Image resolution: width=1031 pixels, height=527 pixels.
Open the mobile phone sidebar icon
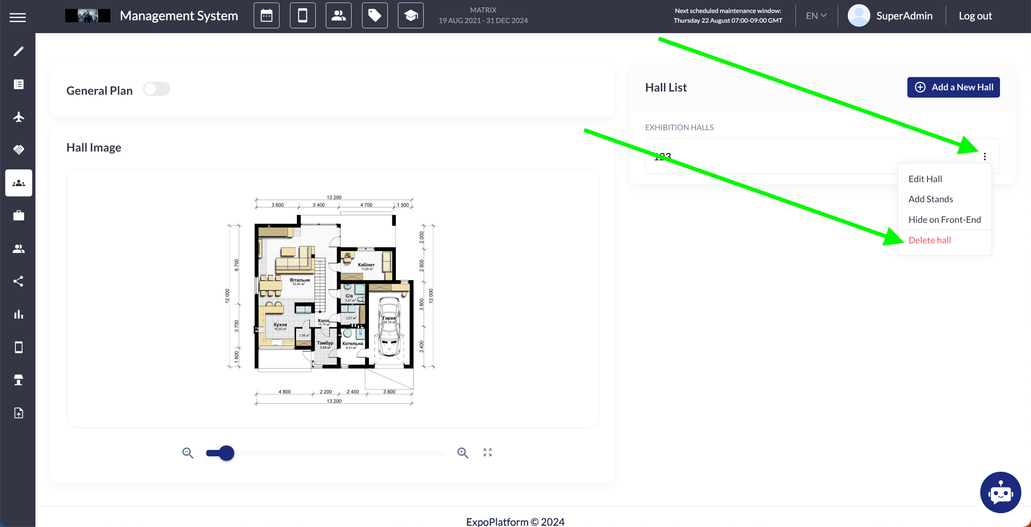point(18,347)
